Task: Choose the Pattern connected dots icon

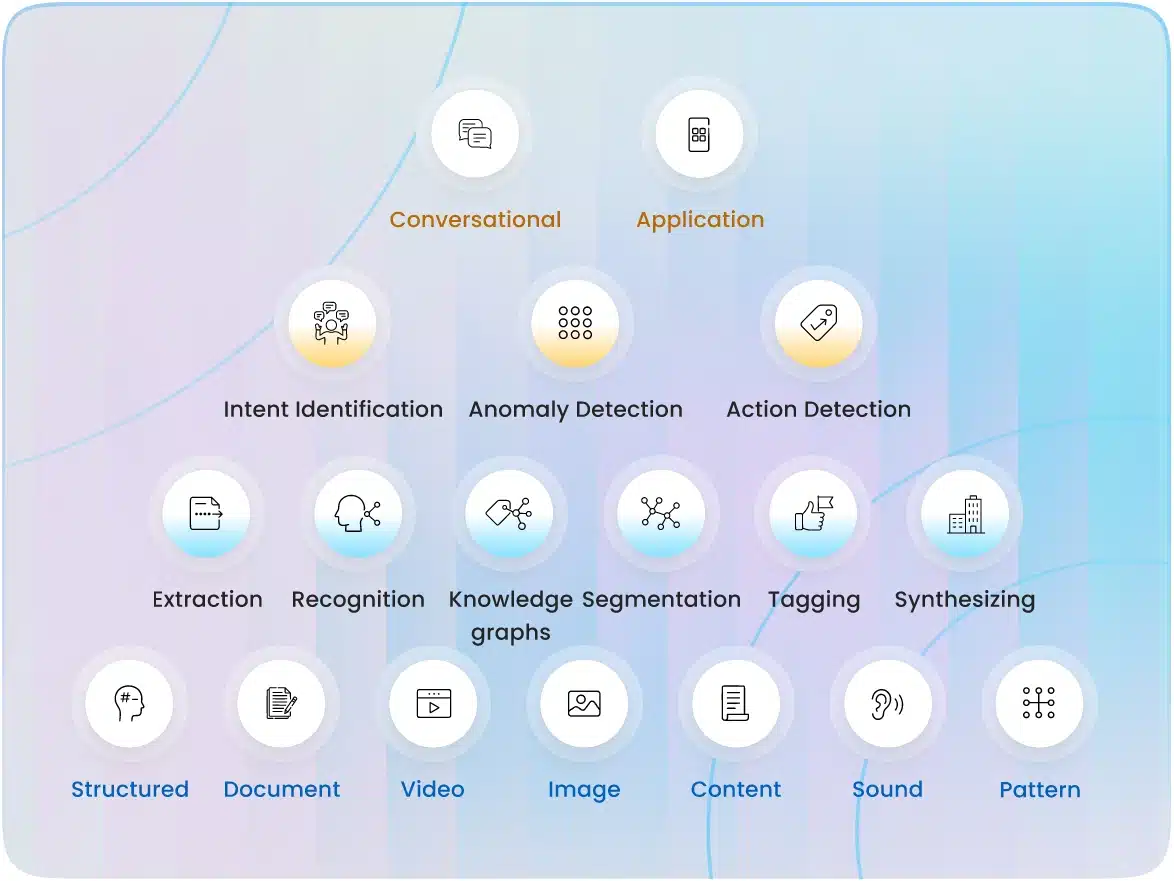Action: pyautogui.click(x=1039, y=703)
